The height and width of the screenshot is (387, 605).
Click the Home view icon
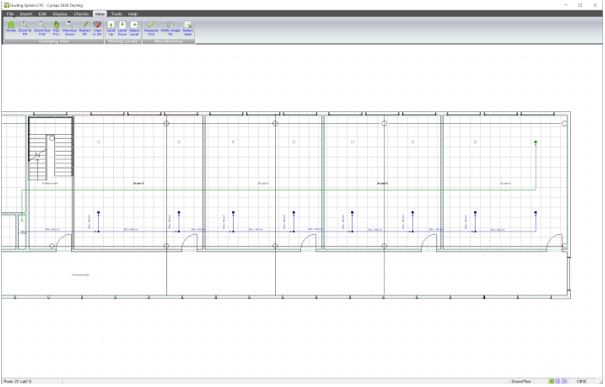click(x=11, y=28)
